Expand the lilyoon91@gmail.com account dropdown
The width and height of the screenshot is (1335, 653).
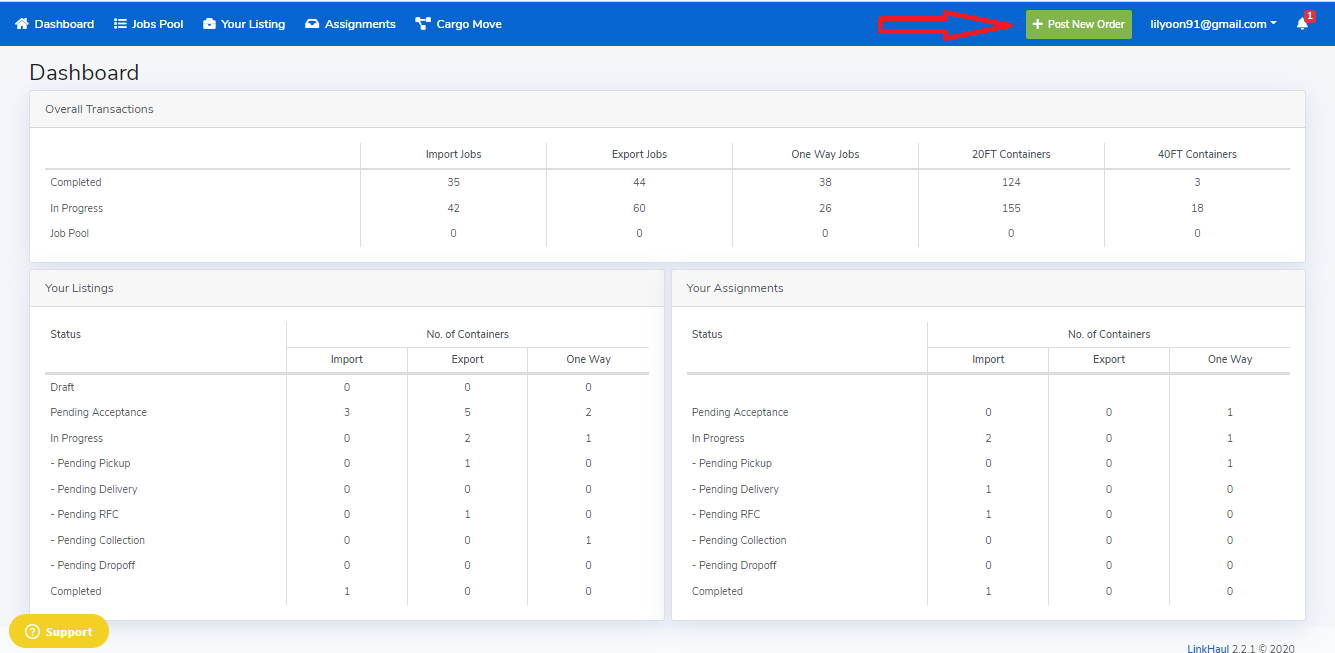tap(1213, 24)
